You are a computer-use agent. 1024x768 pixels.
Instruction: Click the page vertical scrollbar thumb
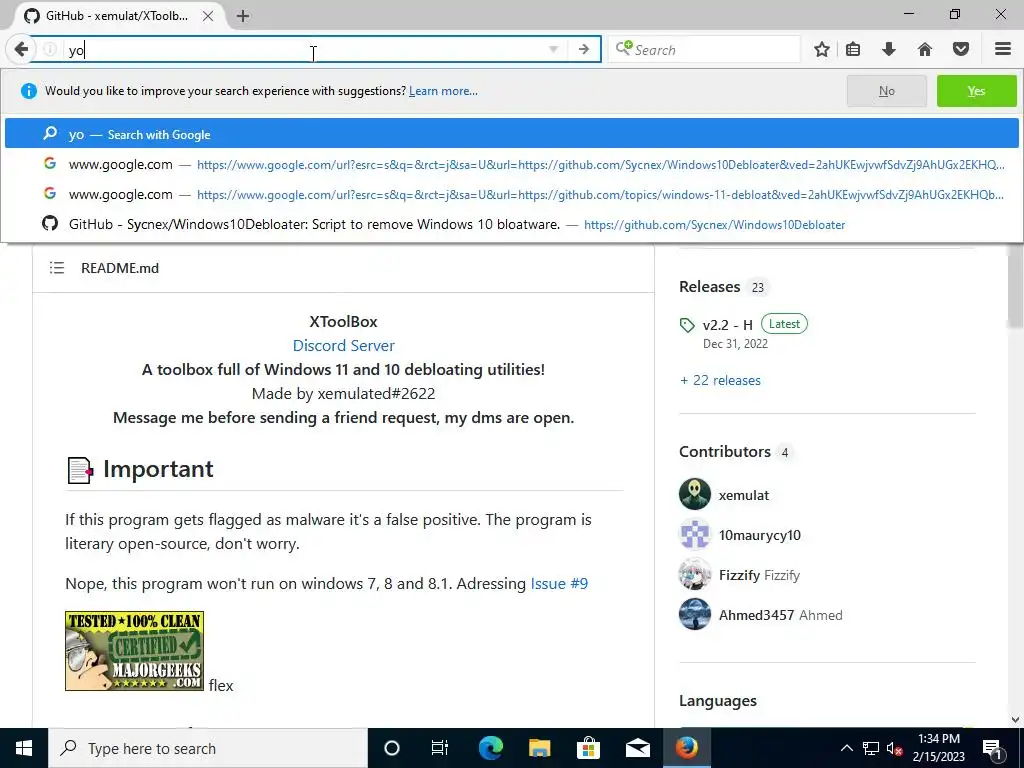click(1016, 286)
